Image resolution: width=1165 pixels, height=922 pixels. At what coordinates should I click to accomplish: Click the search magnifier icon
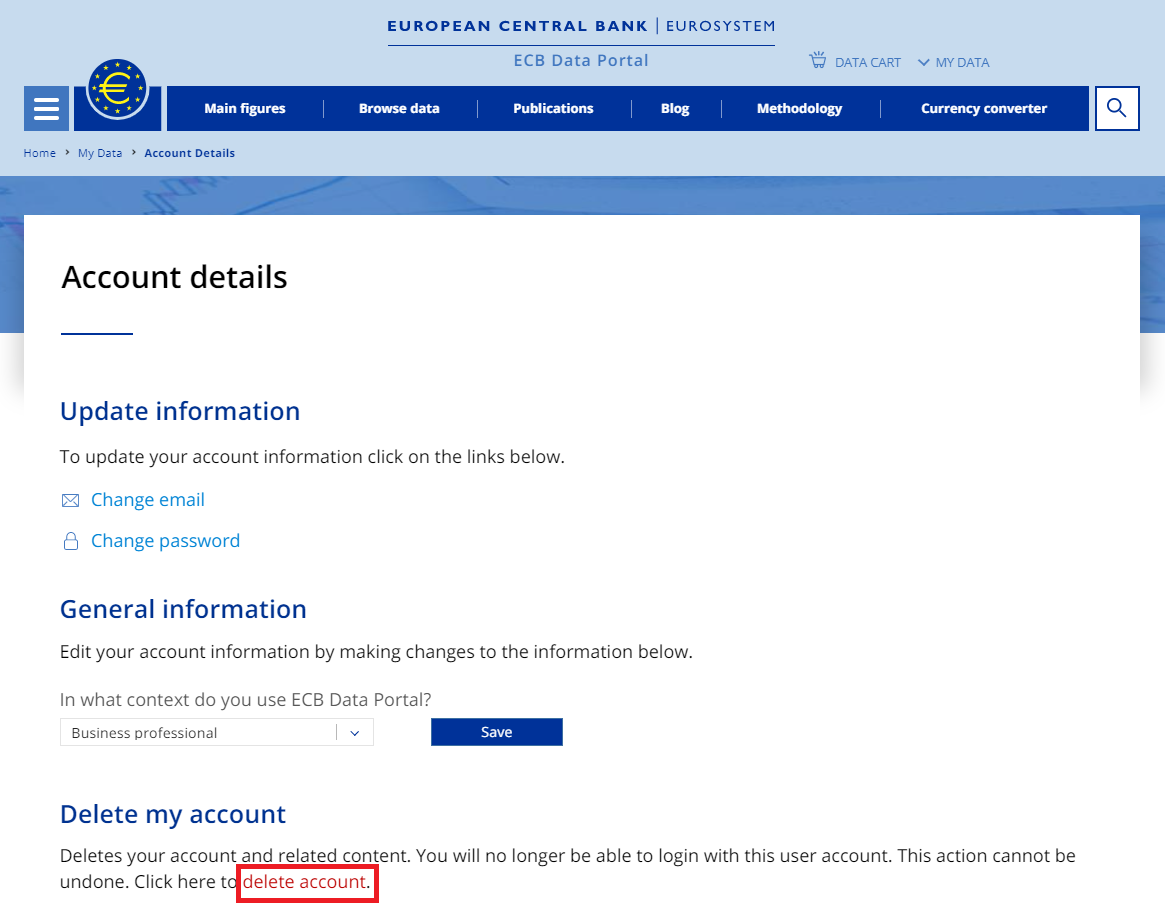(1117, 108)
